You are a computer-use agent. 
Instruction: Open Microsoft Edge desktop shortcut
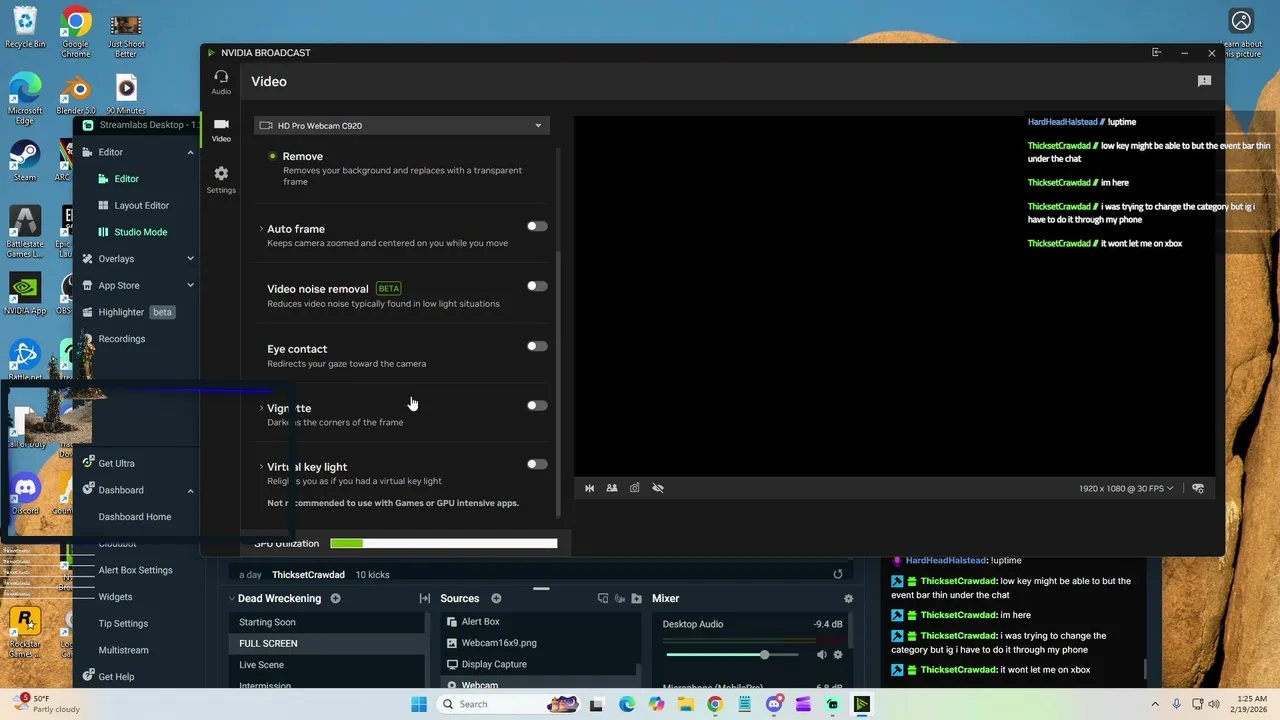(25, 98)
